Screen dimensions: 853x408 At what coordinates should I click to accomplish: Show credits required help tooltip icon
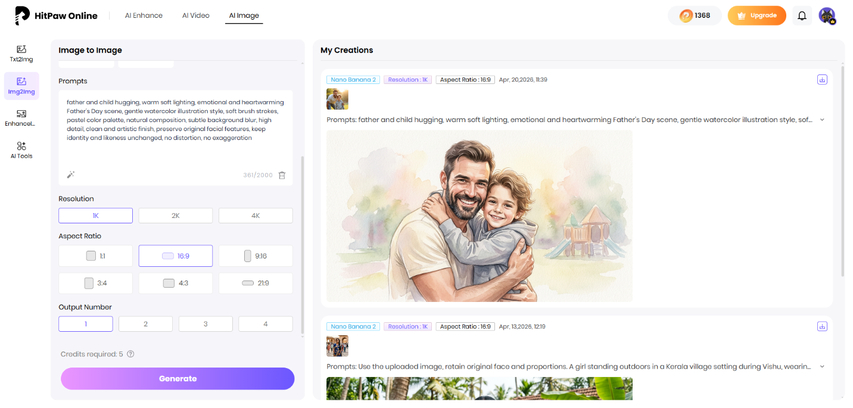130,354
